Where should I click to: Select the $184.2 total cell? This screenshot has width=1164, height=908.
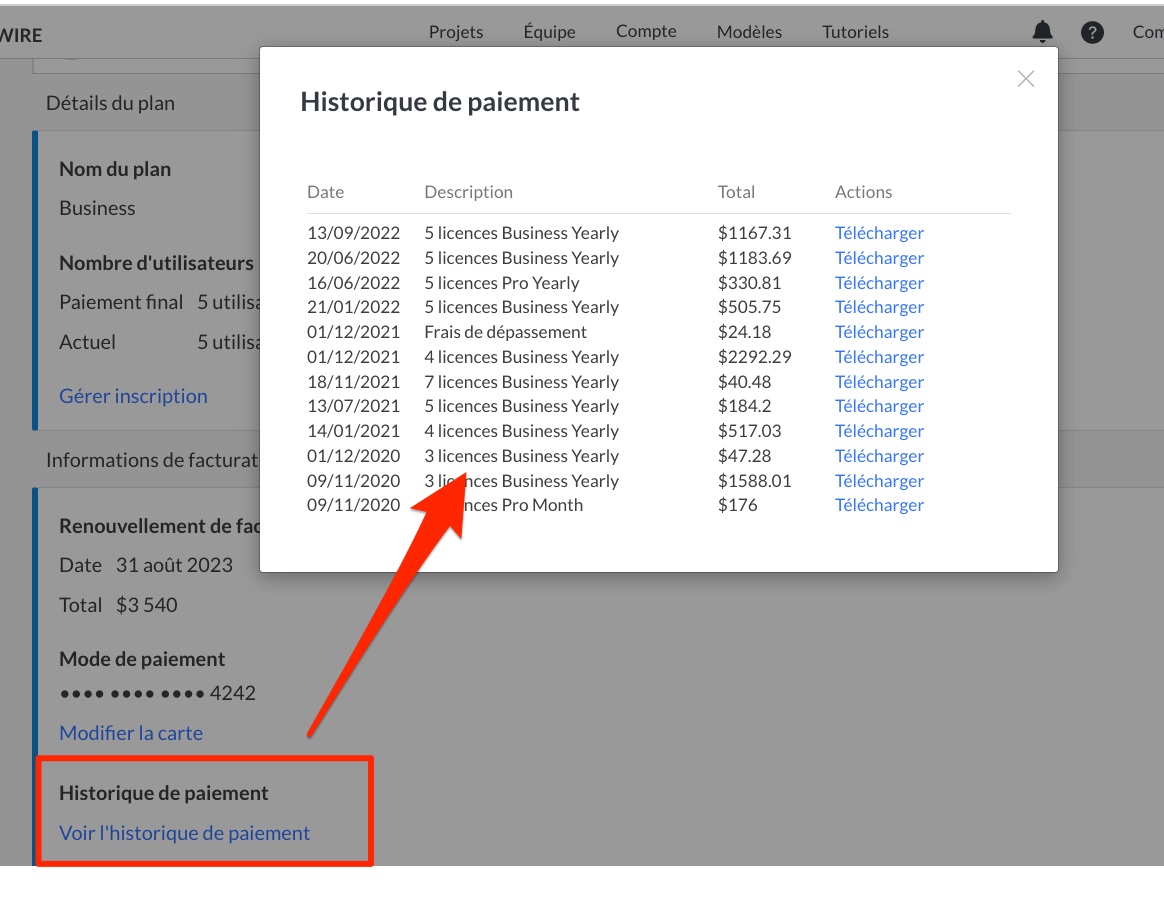pos(744,406)
